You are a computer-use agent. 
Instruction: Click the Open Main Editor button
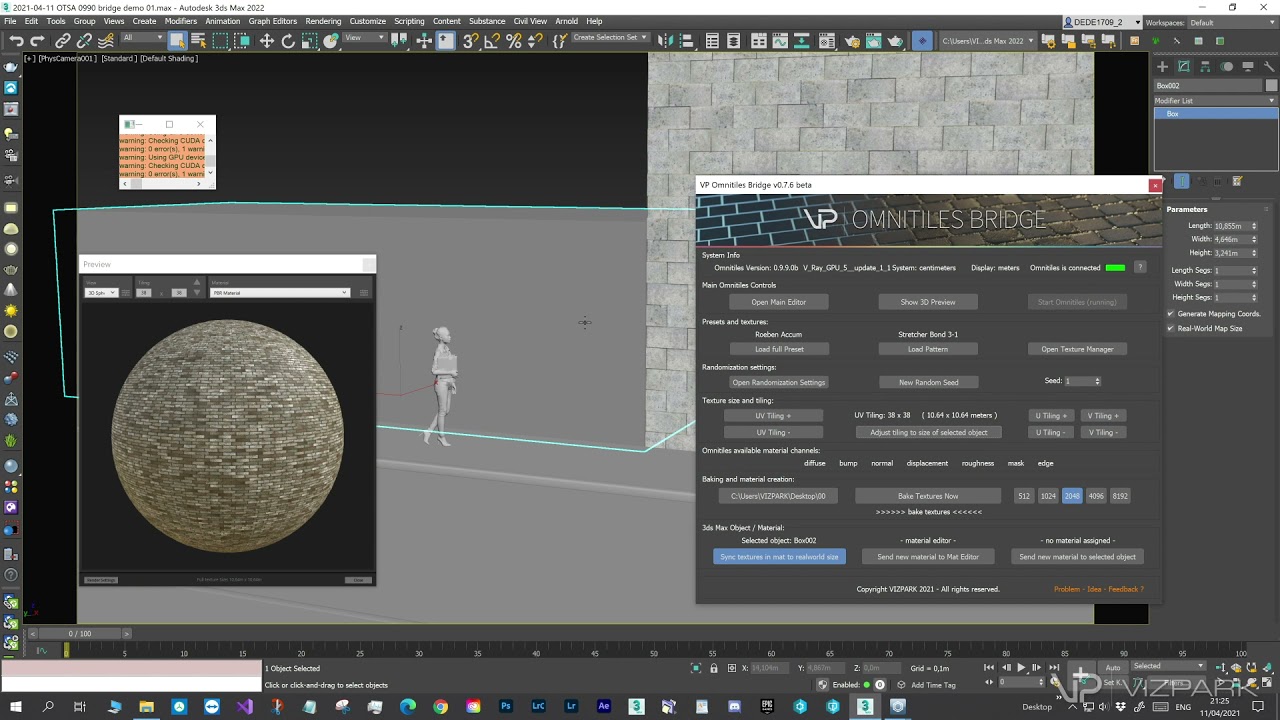[x=779, y=302]
